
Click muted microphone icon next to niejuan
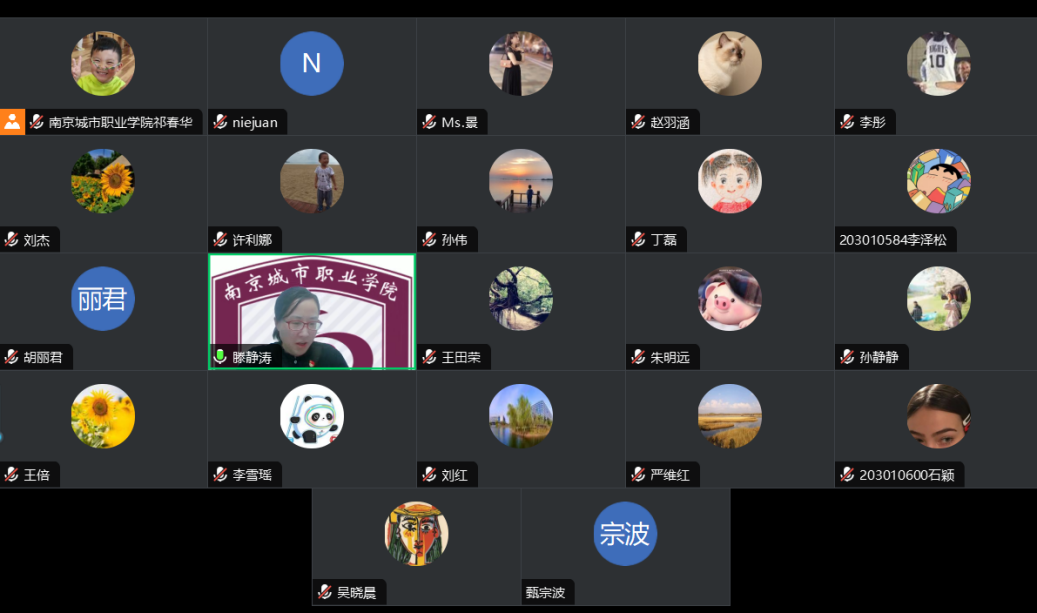coord(220,122)
